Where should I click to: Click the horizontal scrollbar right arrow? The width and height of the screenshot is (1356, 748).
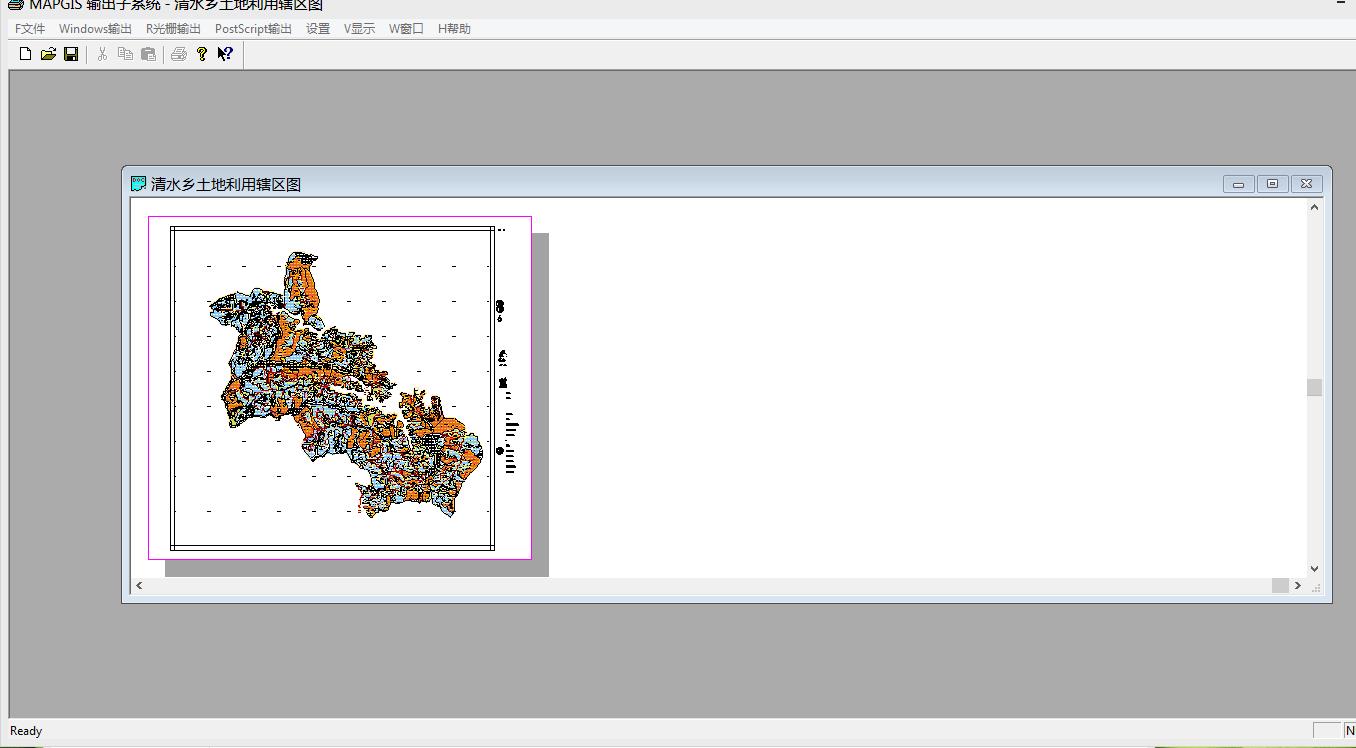pos(1298,585)
